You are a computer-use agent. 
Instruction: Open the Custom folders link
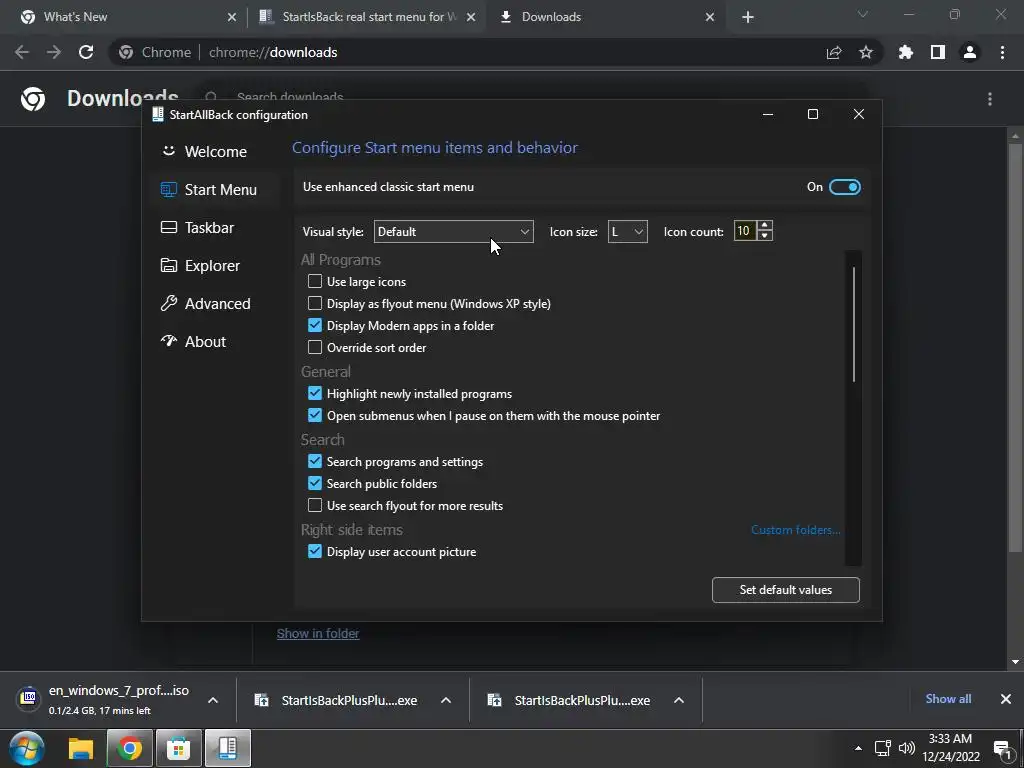click(x=795, y=530)
